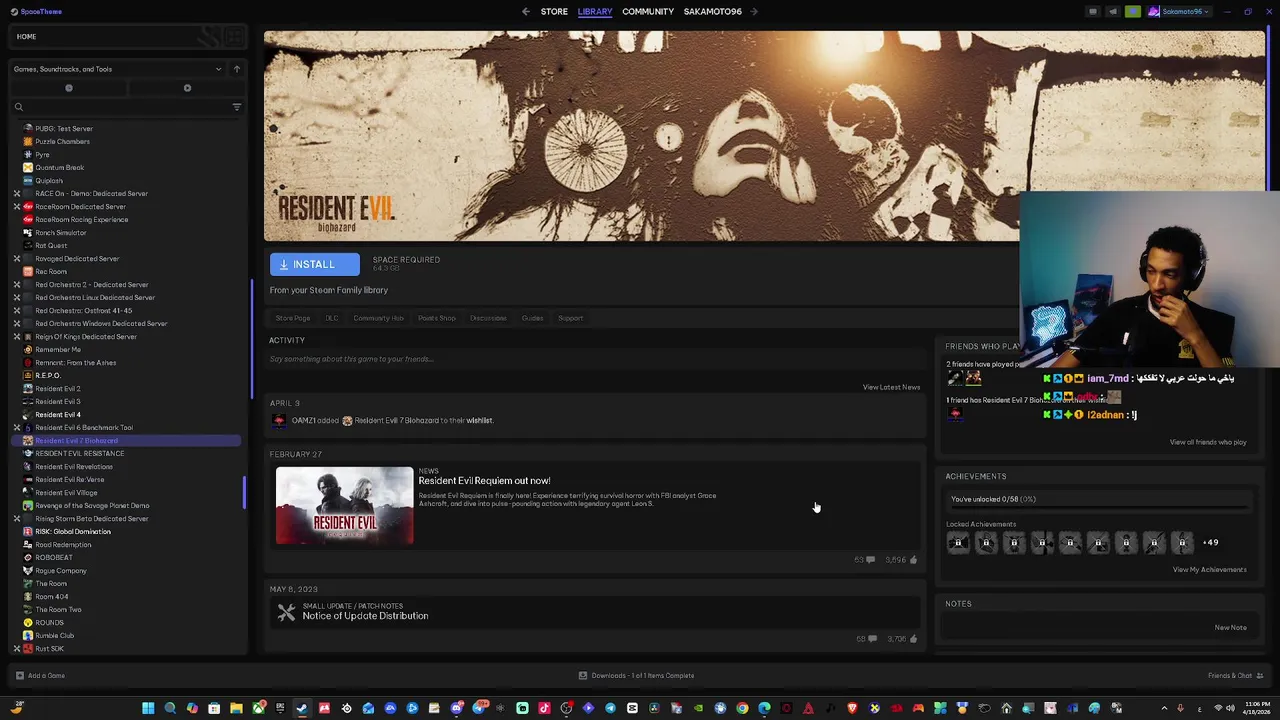Image resolution: width=1280 pixels, height=720 pixels.
Task: Click the thumbs-up icon on the Update Distribution post
Action: point(913,639)
